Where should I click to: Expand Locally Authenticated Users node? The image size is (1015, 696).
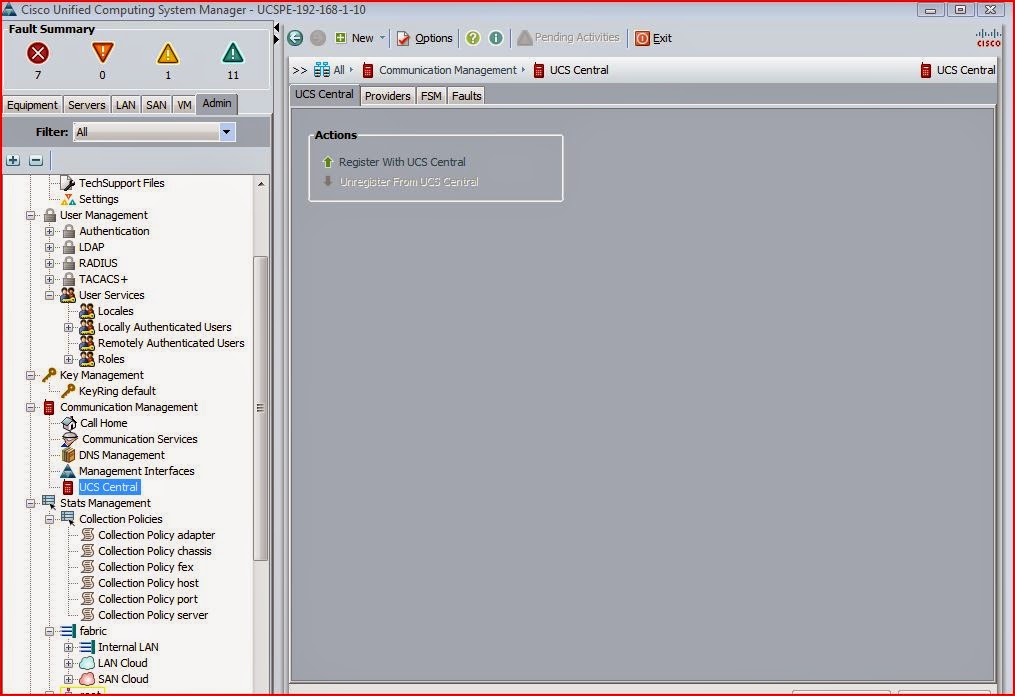click(x=69, y=328)
